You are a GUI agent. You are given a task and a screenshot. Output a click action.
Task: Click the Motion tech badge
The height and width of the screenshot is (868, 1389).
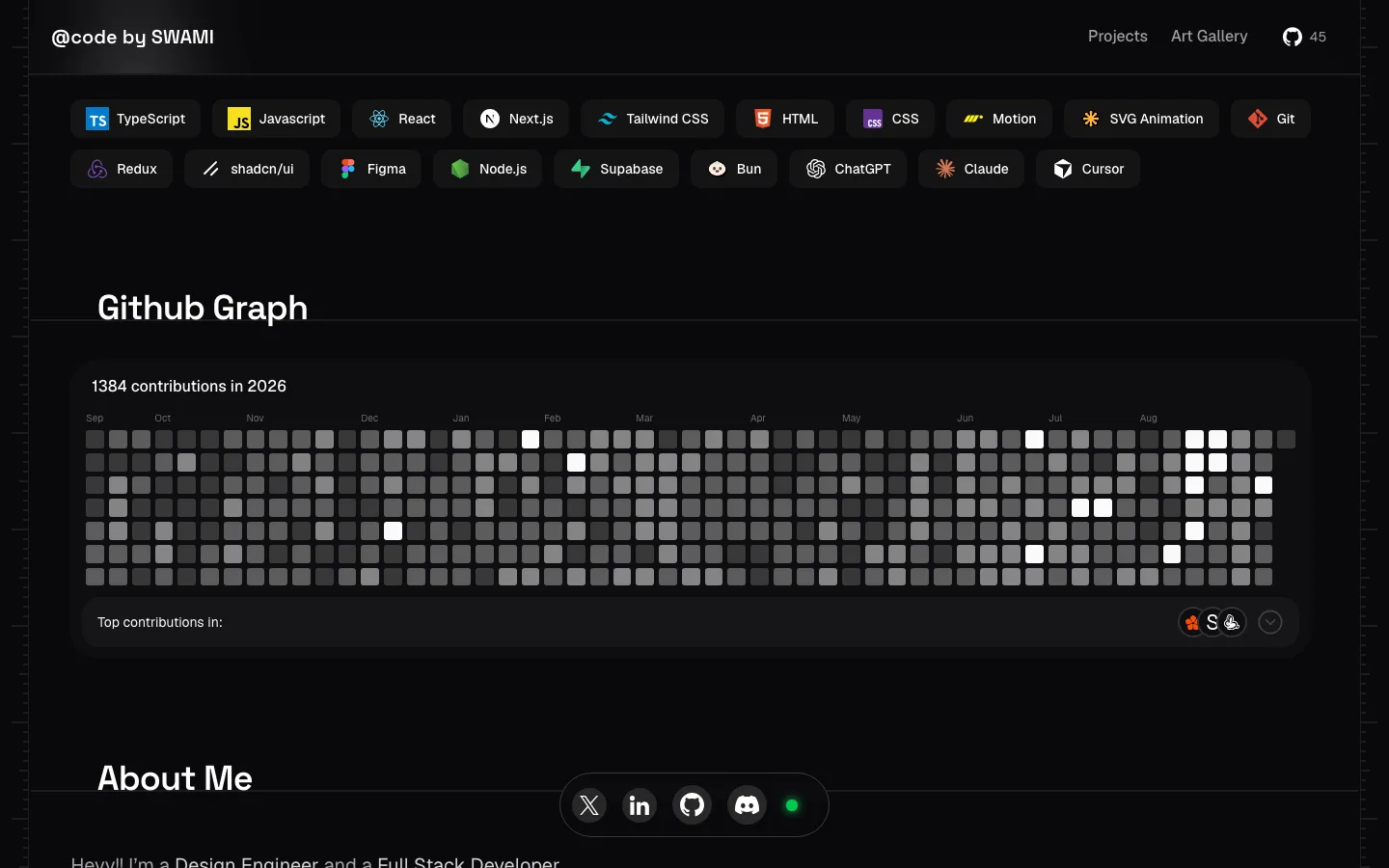(x=999, y=119)
